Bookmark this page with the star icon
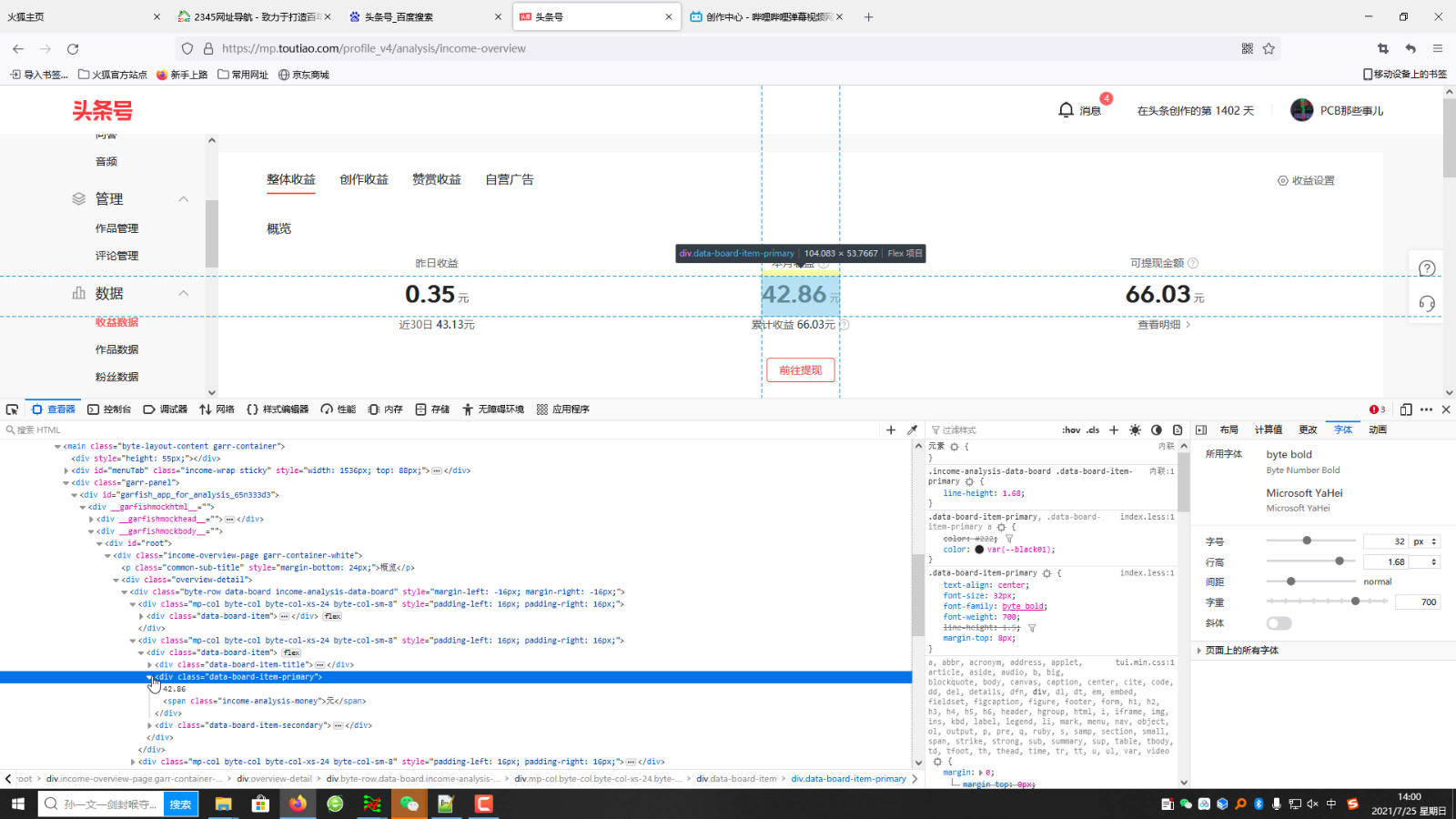Viewport: 1456px width, 819px height. tap(1269, 48)
